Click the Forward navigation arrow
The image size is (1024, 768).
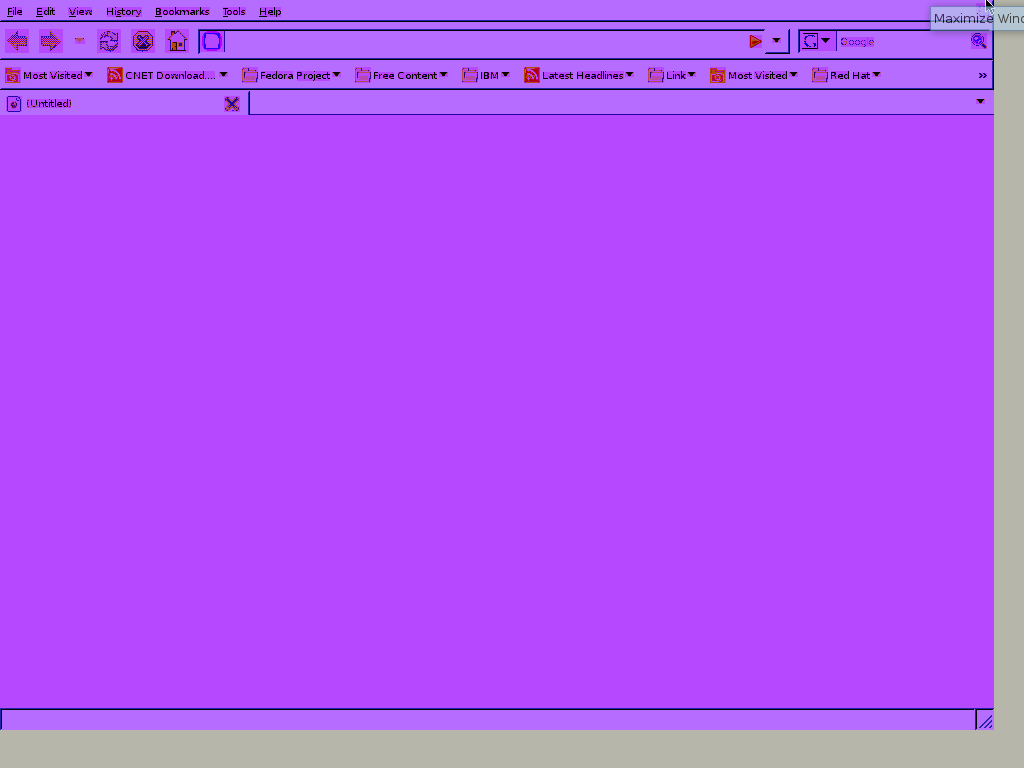[x=50, y=41]
